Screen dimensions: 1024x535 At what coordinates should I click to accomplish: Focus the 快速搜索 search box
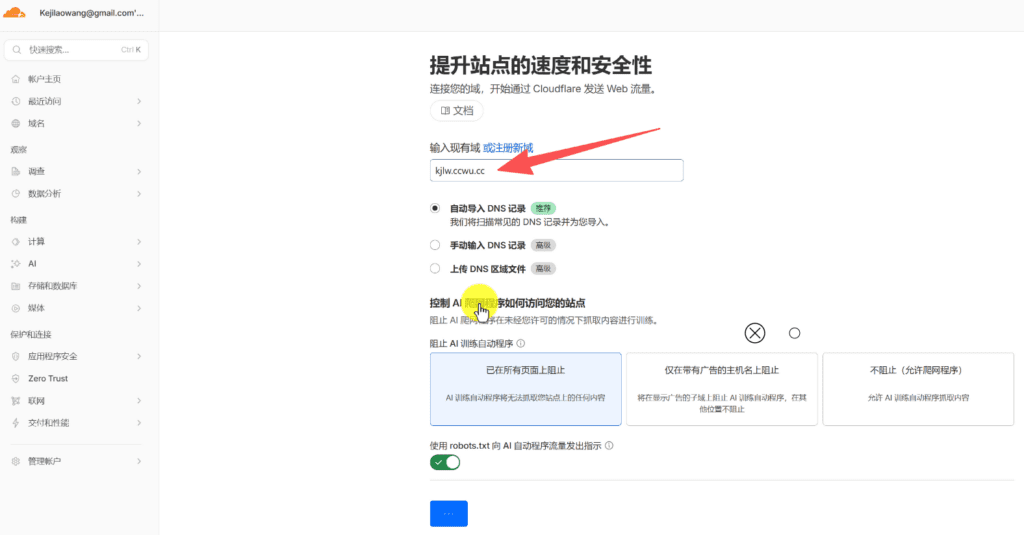(x=76, y=50)
